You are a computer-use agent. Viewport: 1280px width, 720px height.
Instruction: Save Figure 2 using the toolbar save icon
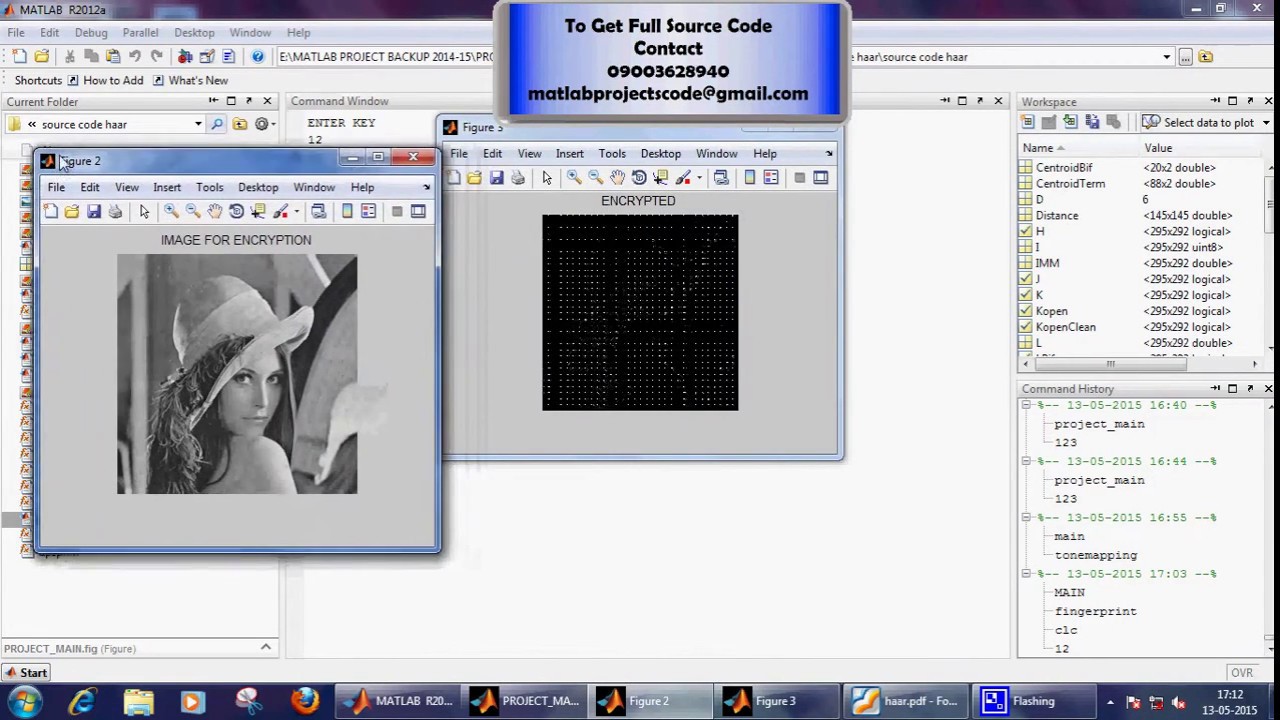pyautogui.click(x=94, y=211)
